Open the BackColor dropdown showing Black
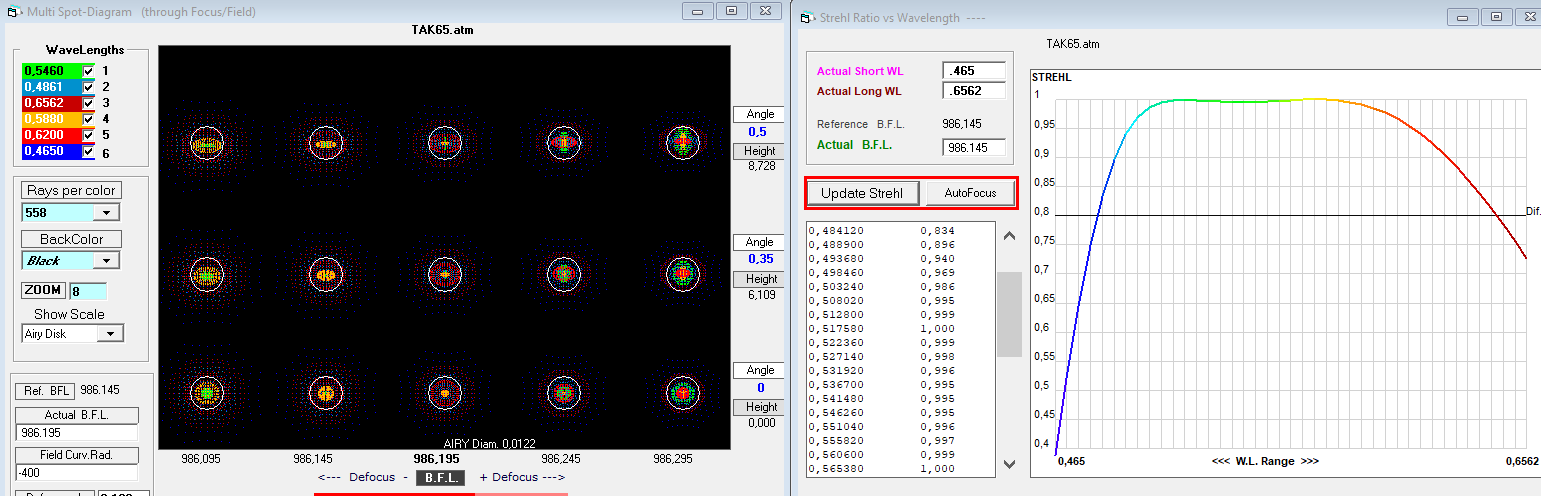This screenshot has height=496, width=1541. pos(107,260)
